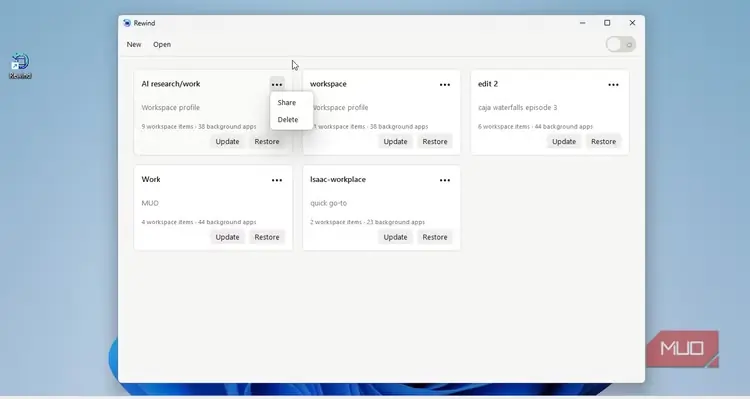Click the 'caja waterfalls episode 3' description
The image size is (750, 399).
click(x=518, y=108)
